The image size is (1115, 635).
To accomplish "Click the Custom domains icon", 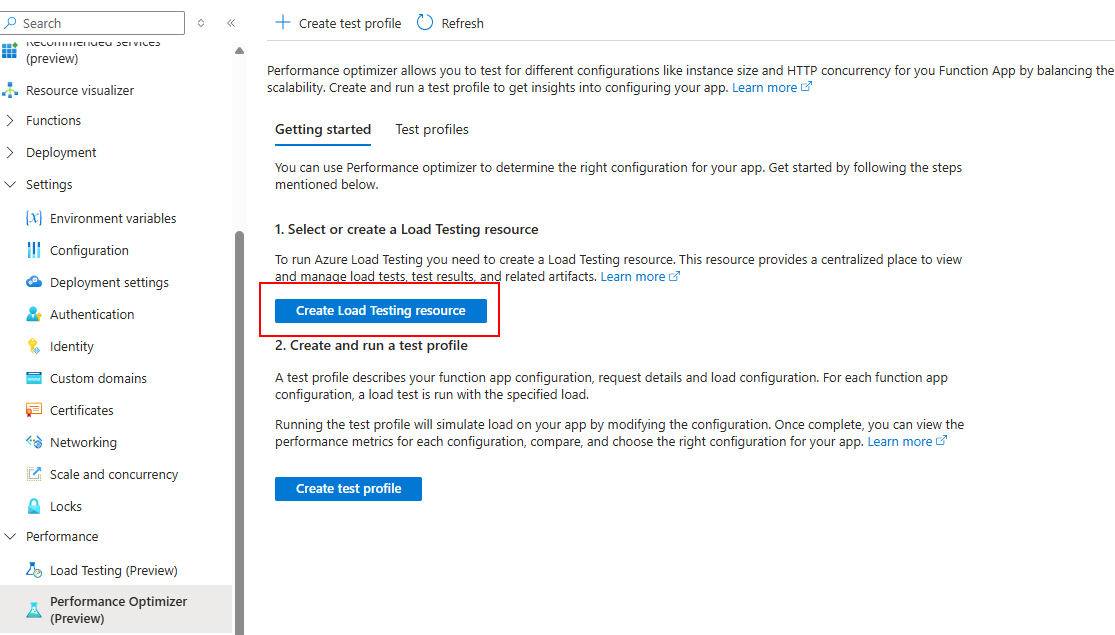I will pyautogui.click(x=33, y=378).
